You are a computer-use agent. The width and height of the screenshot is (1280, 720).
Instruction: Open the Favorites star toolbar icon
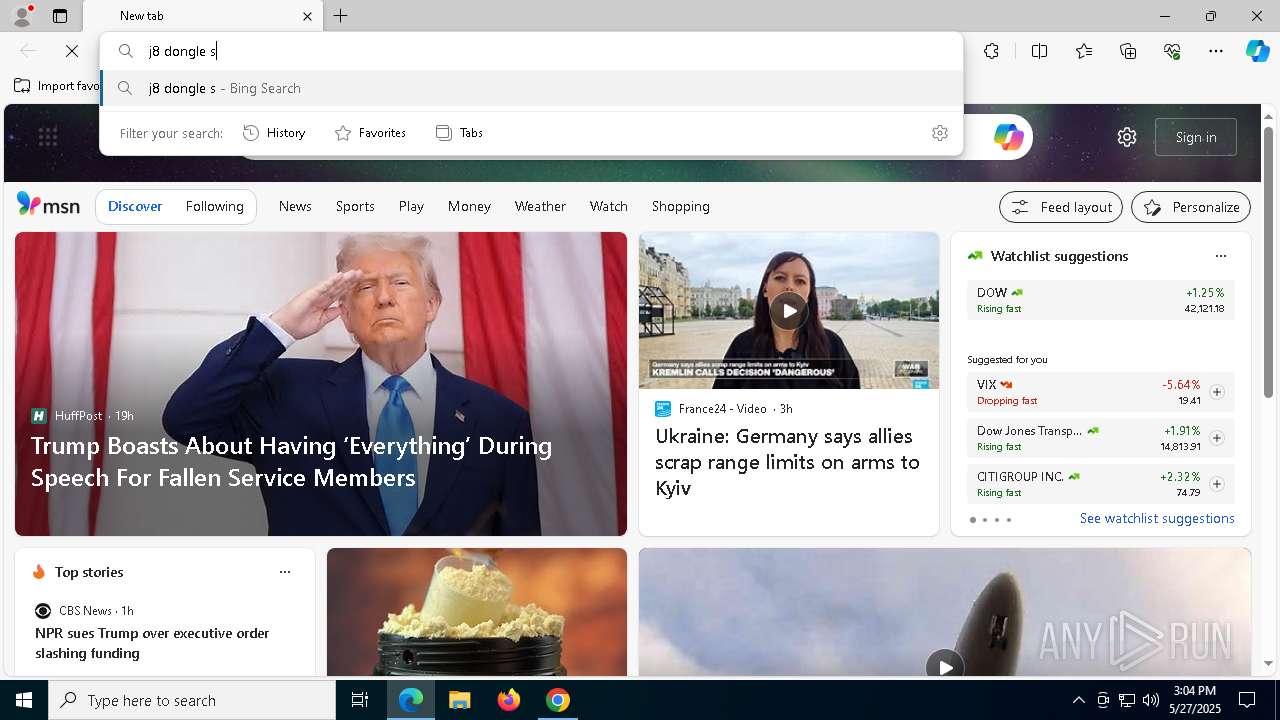(1084, 51)
